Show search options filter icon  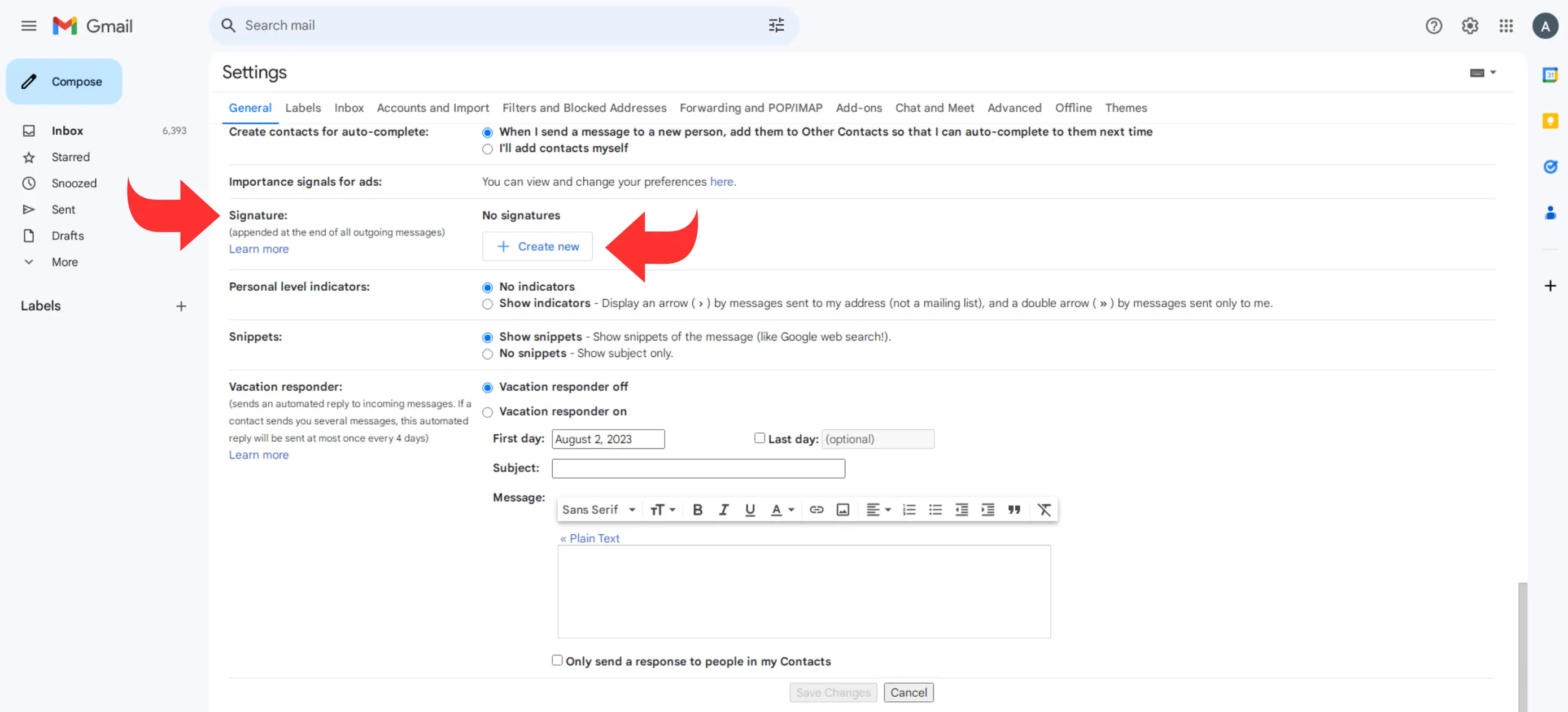click(776, 25)
